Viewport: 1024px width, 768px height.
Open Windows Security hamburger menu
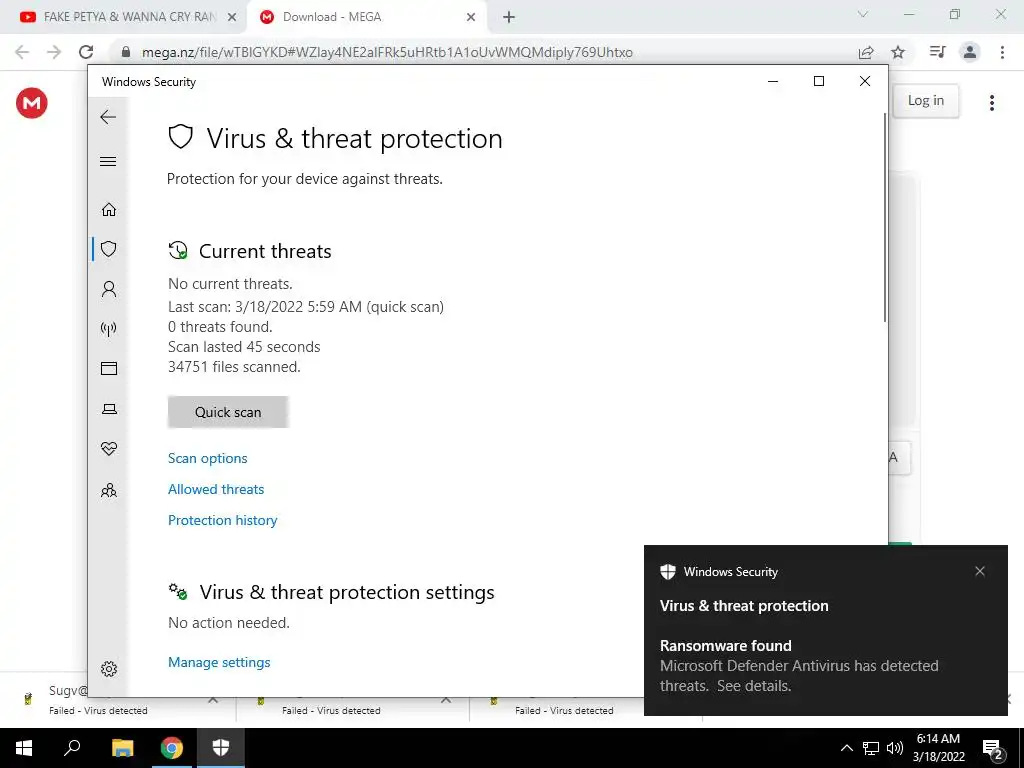tap(108, 161)
